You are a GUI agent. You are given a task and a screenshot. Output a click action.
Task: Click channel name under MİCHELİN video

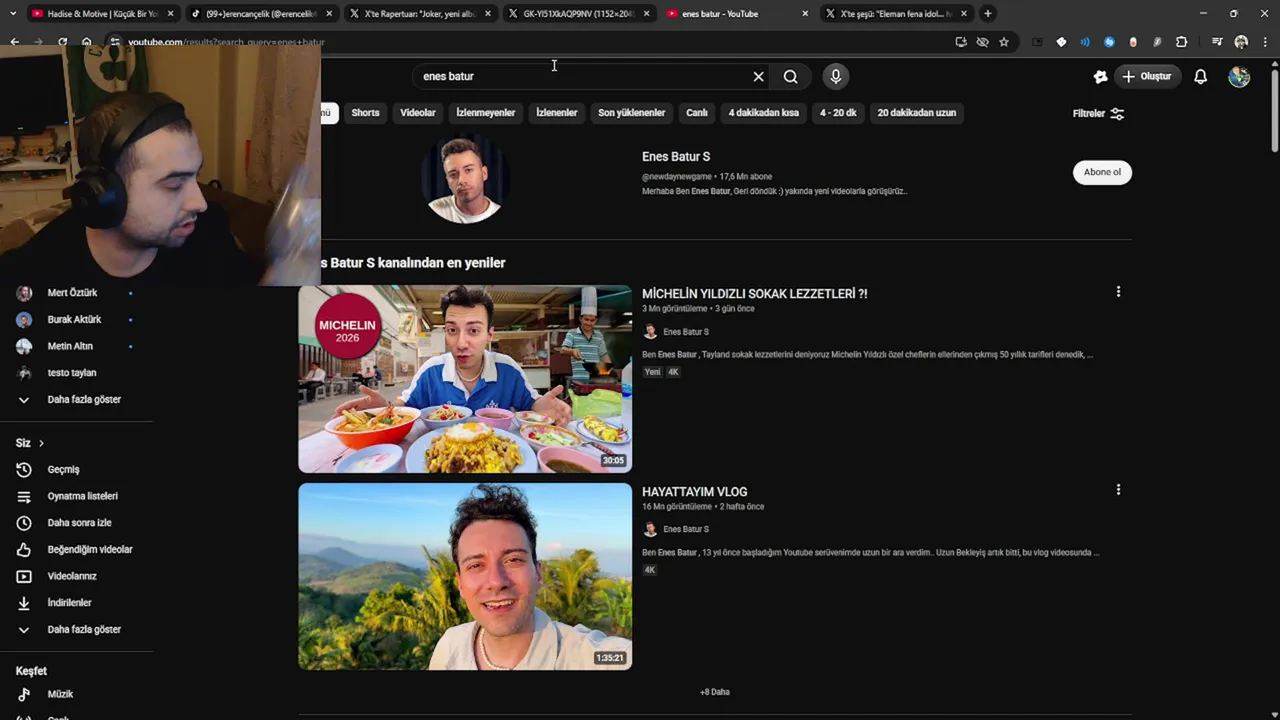tap(686, 332)
